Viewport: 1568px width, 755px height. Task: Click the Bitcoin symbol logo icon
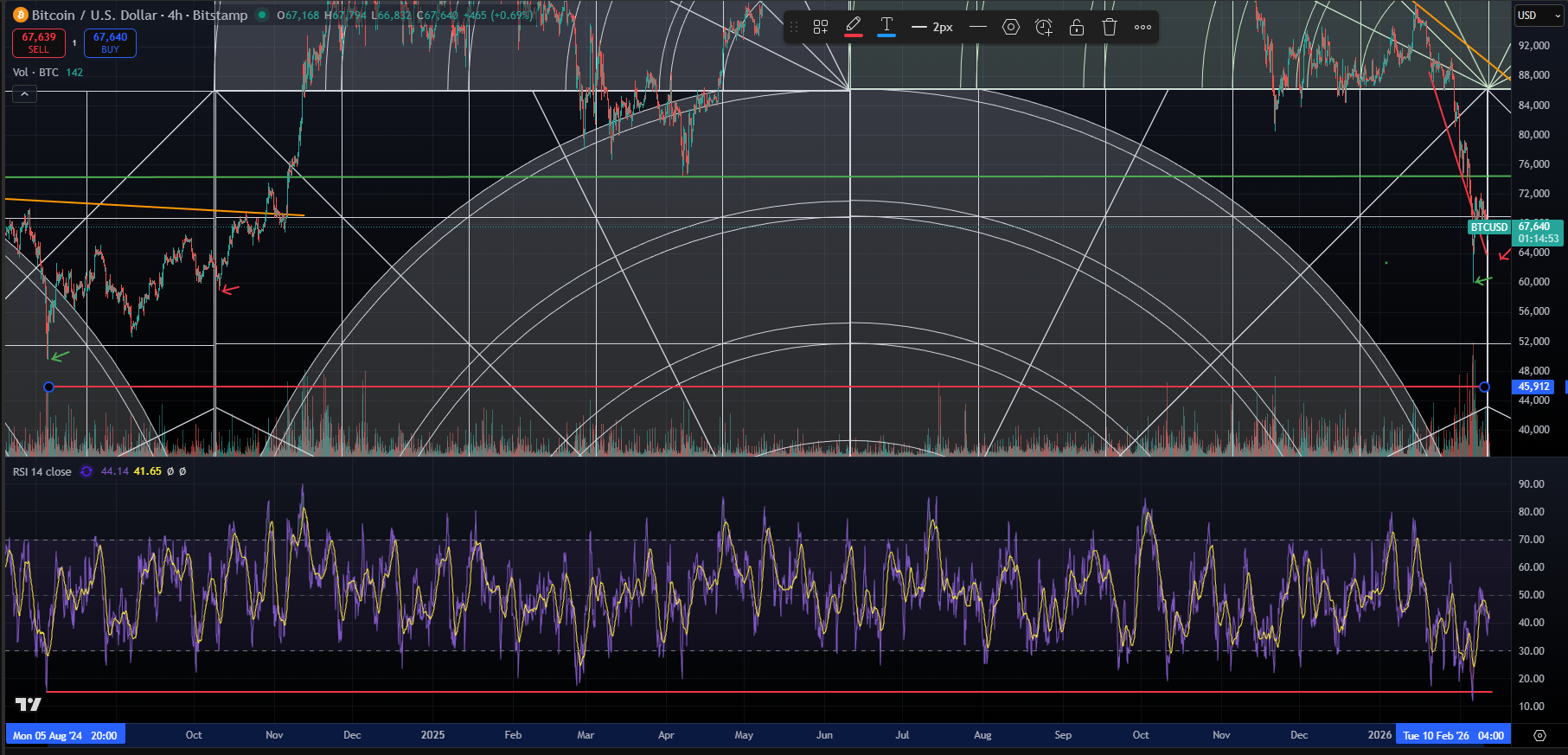20,15
